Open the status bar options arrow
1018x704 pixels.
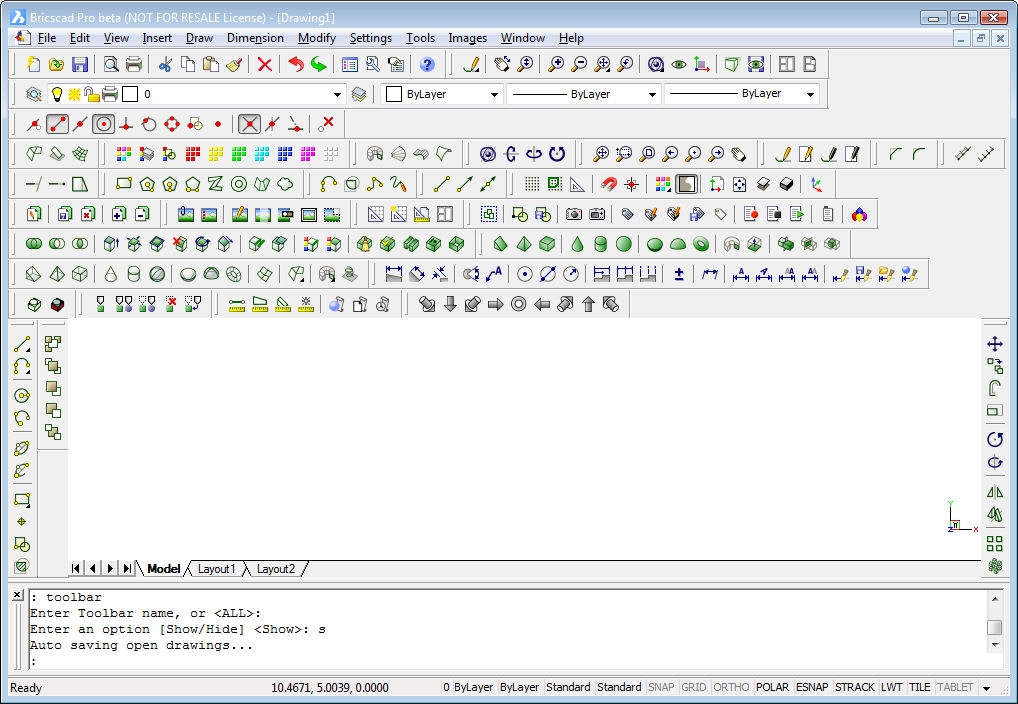pos(987,688)
